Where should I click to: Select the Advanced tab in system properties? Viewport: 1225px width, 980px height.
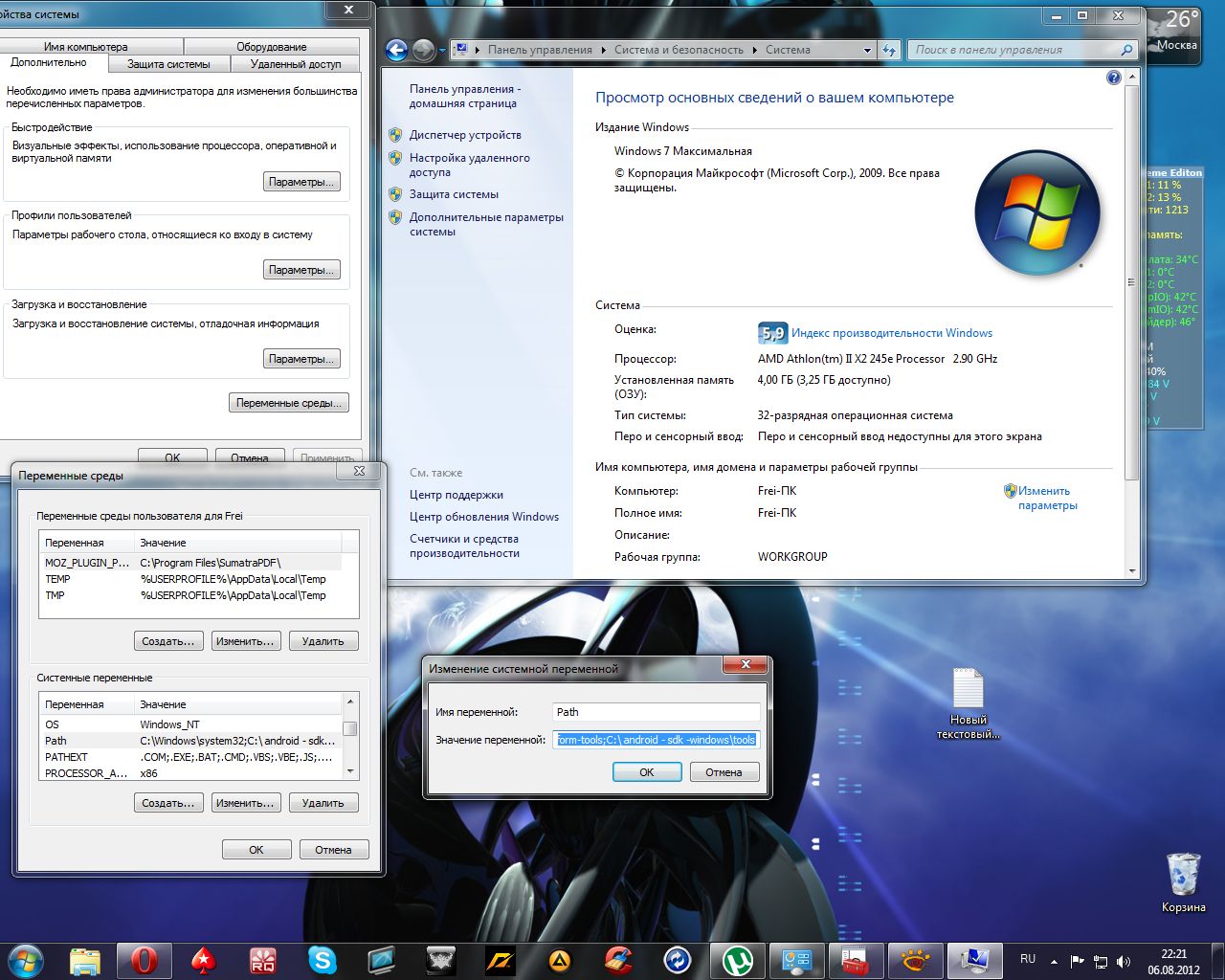click(x=49, y=62)
